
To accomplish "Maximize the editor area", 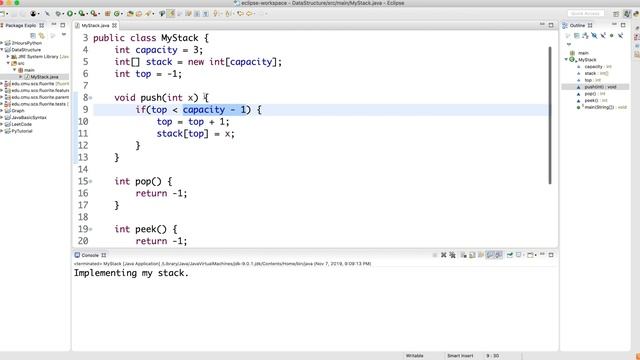I will click(551, 25).
